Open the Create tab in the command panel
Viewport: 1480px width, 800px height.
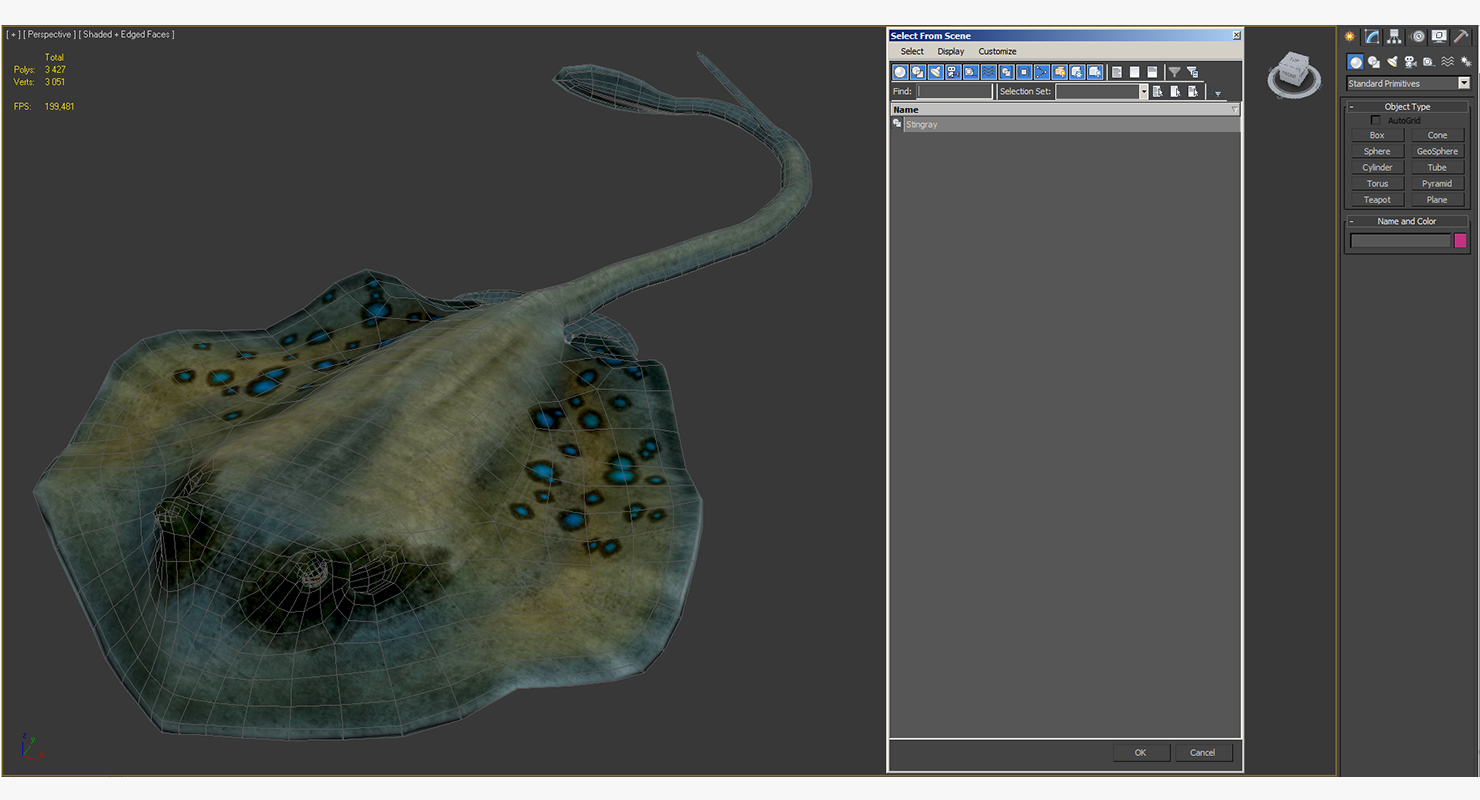(1350, 36)
